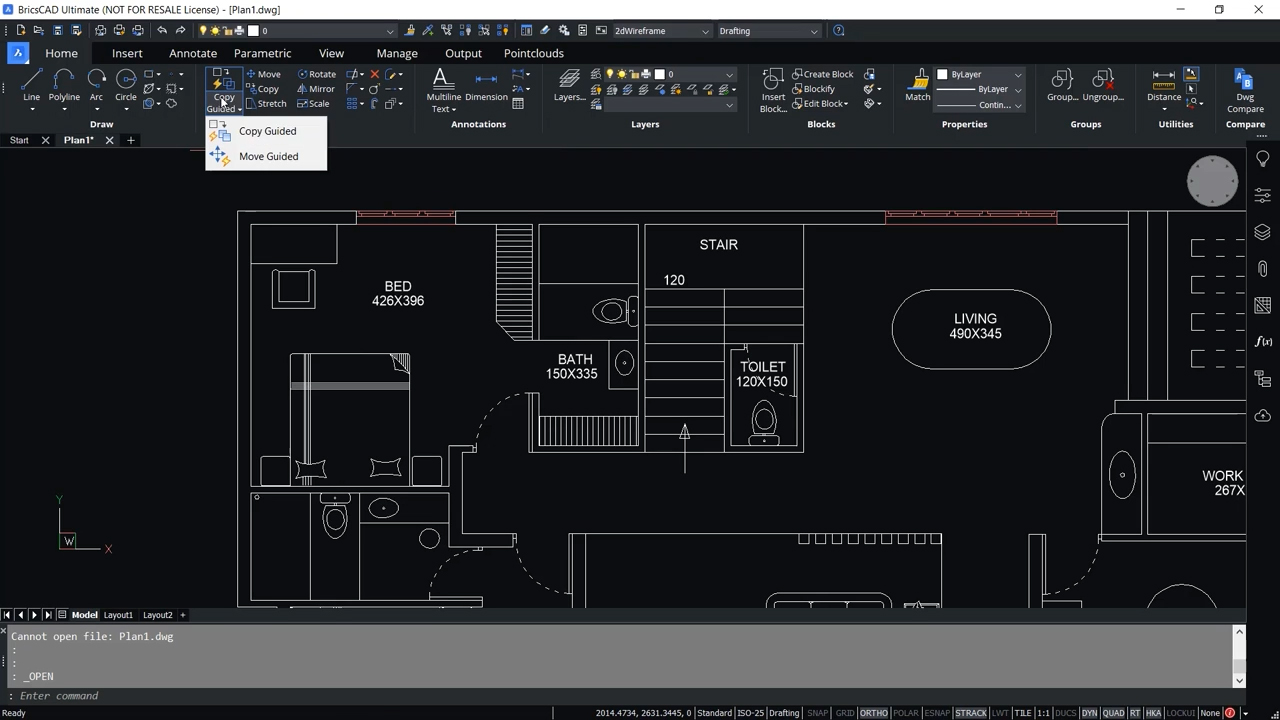Toggle ORTHO mode in the status bar
The width and height of the screenshot is (1280, 720).
(874, 712)
